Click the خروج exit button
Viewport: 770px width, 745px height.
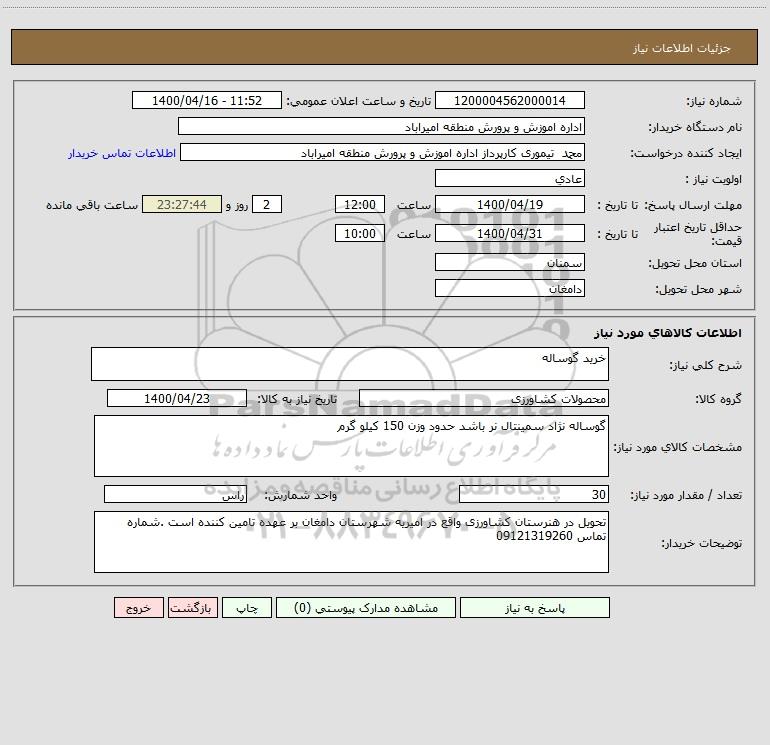coord(138,607)
